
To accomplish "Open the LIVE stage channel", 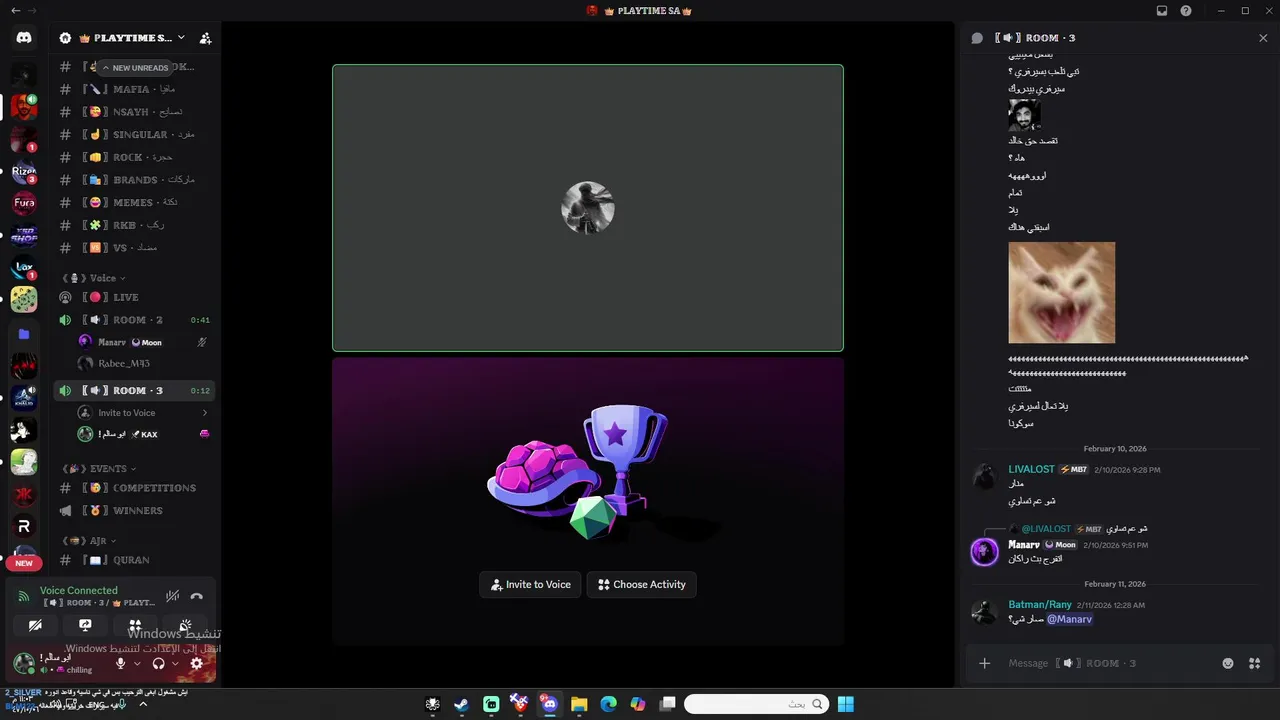I will tap(135, 297).
